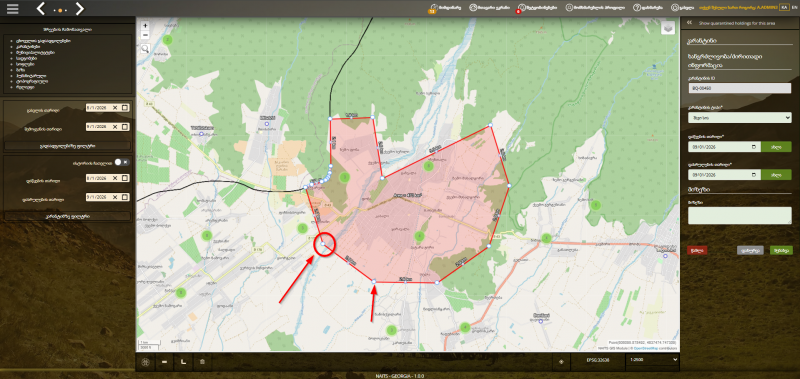The width and height of the screenshot is (800, 379).
Task: Click the cluster marker 5 in the green forest area
Action: [x=595, y=205]
